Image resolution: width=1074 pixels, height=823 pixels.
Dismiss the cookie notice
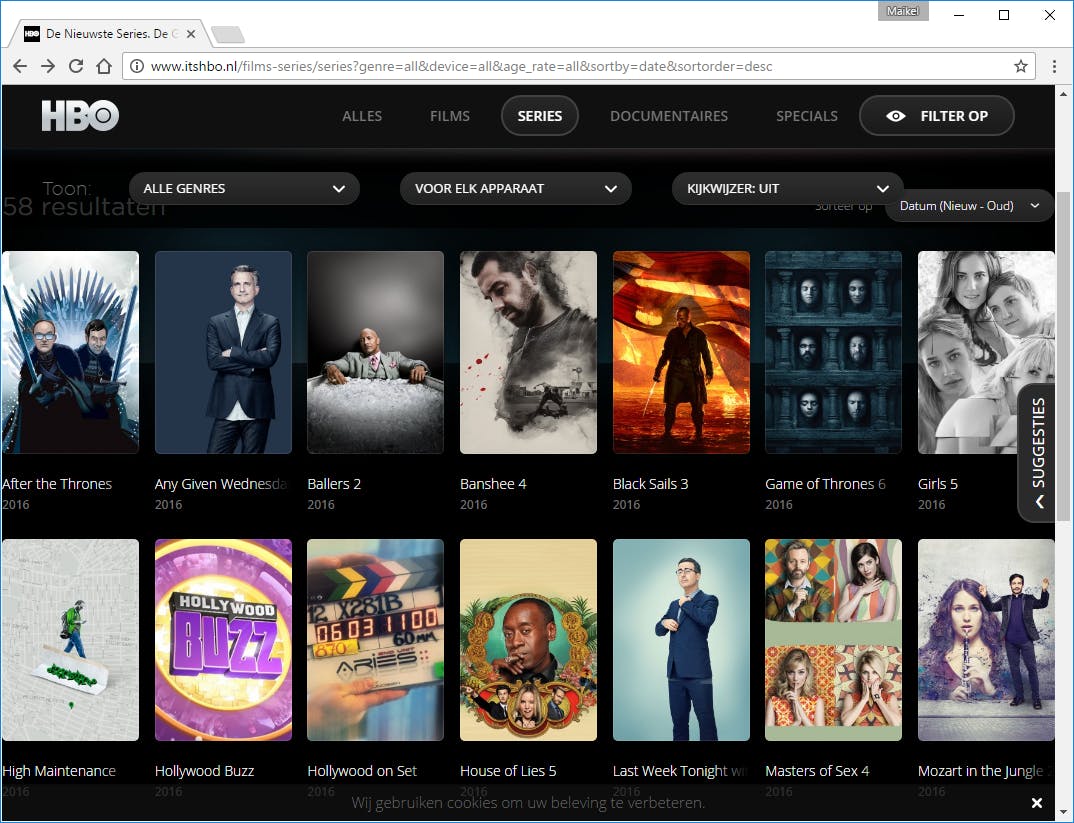tap(1037, 802)
